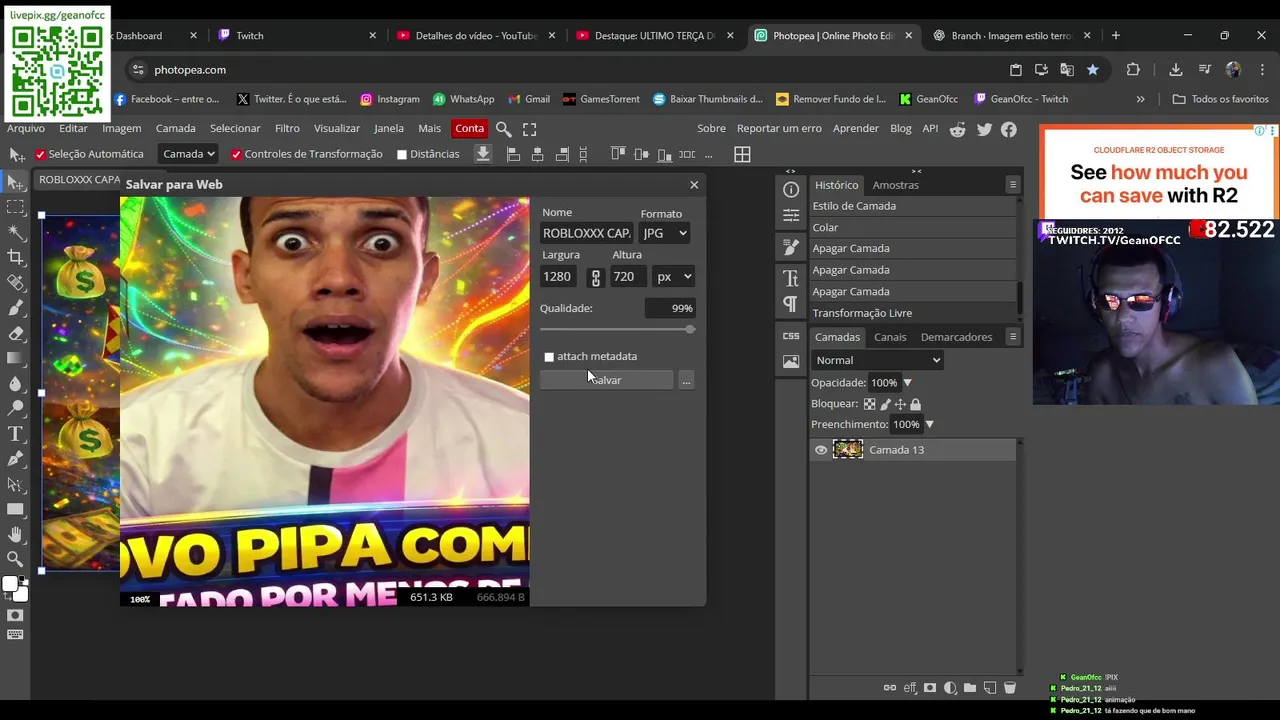1280x720 pixels.
Task: Open Reportar um erro link
Action: point(779,128)
